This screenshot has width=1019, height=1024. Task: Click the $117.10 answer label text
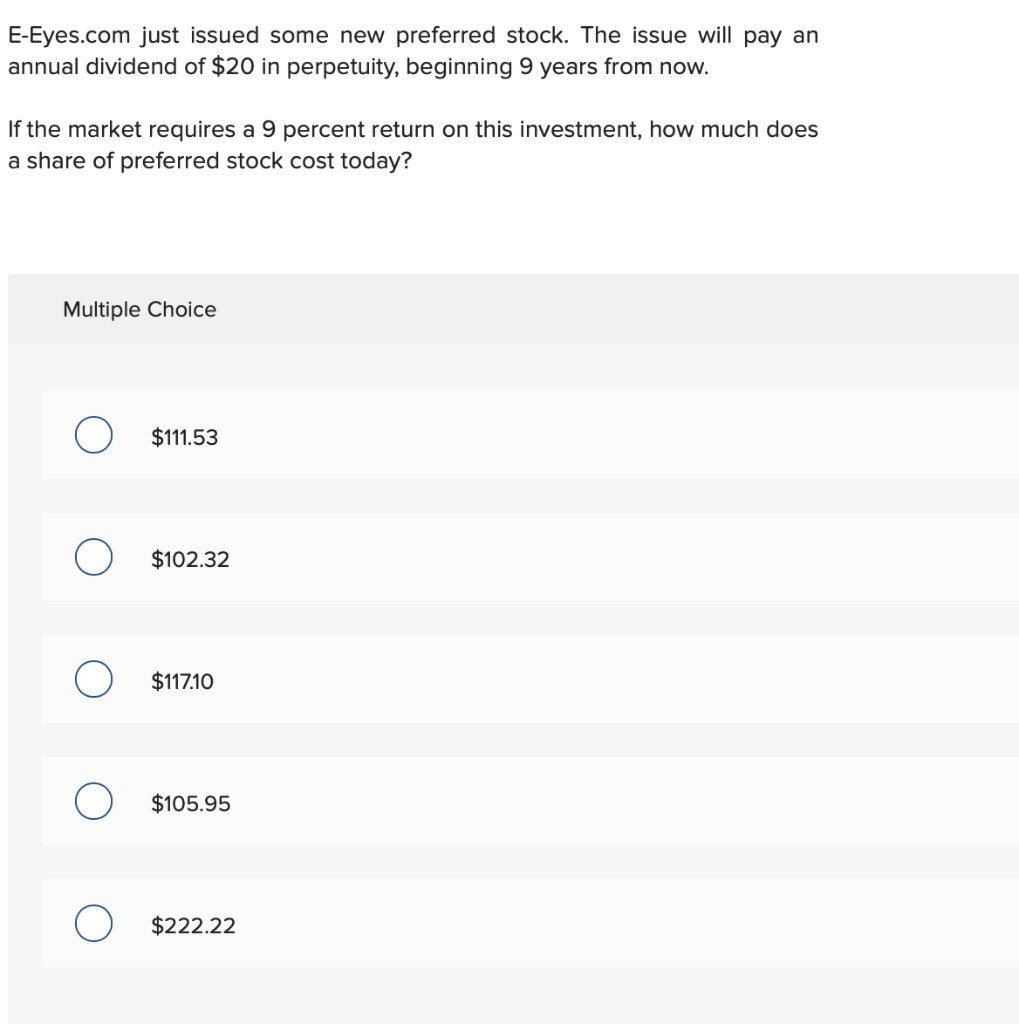pyautogui.click(x=182, y=681)
